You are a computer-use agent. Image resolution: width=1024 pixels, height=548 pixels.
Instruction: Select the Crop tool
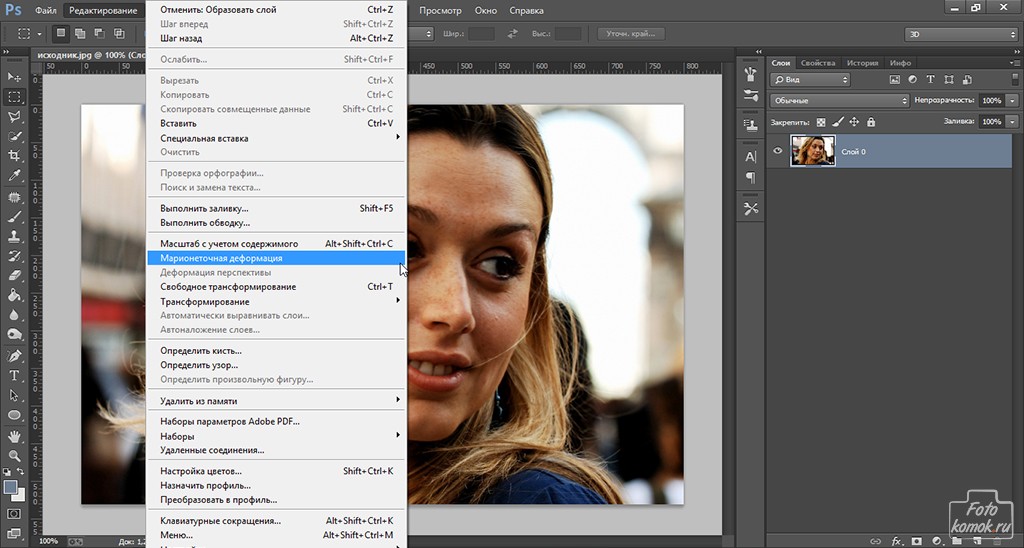pos(14,156)
